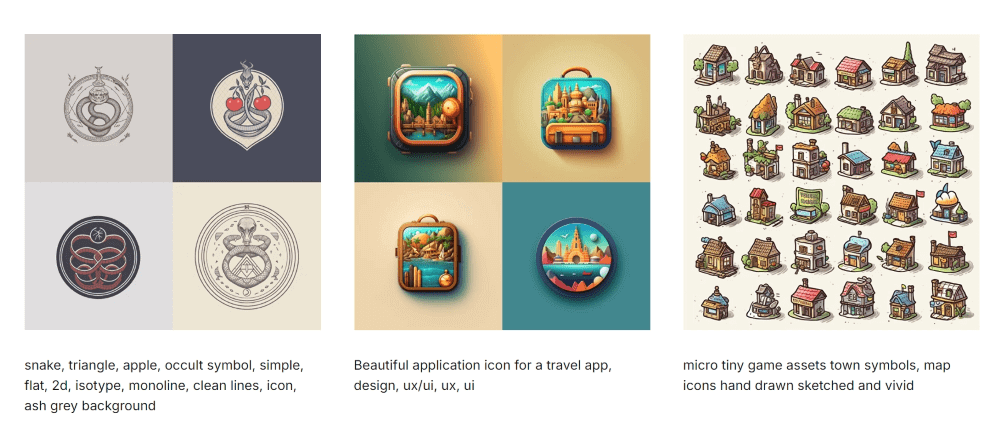1000x424 pixels.
Task: Open the travel app icon prompt caption
Action: click(x=483, y=376)
